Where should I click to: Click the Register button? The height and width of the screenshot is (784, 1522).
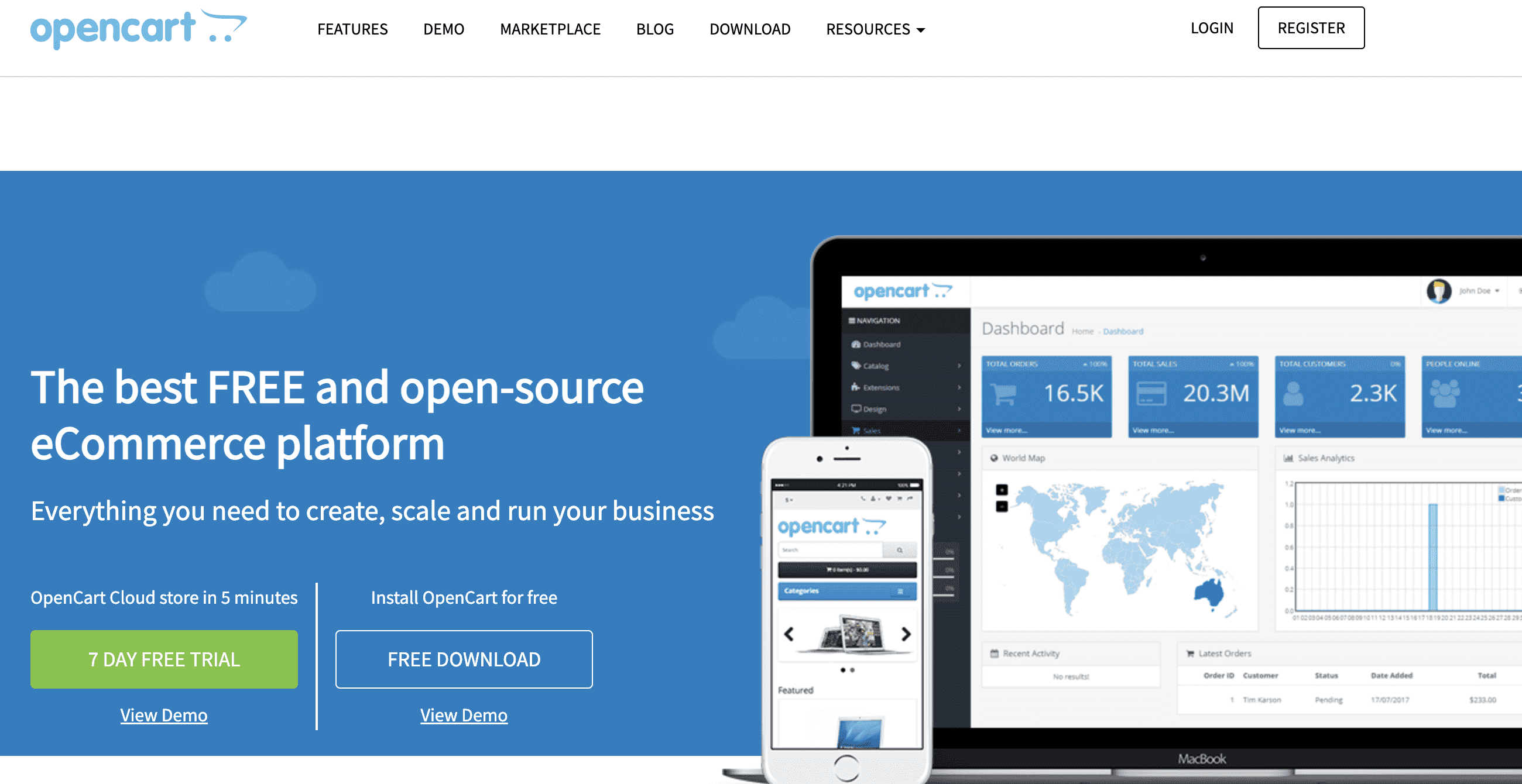(x=1311, y=27)
